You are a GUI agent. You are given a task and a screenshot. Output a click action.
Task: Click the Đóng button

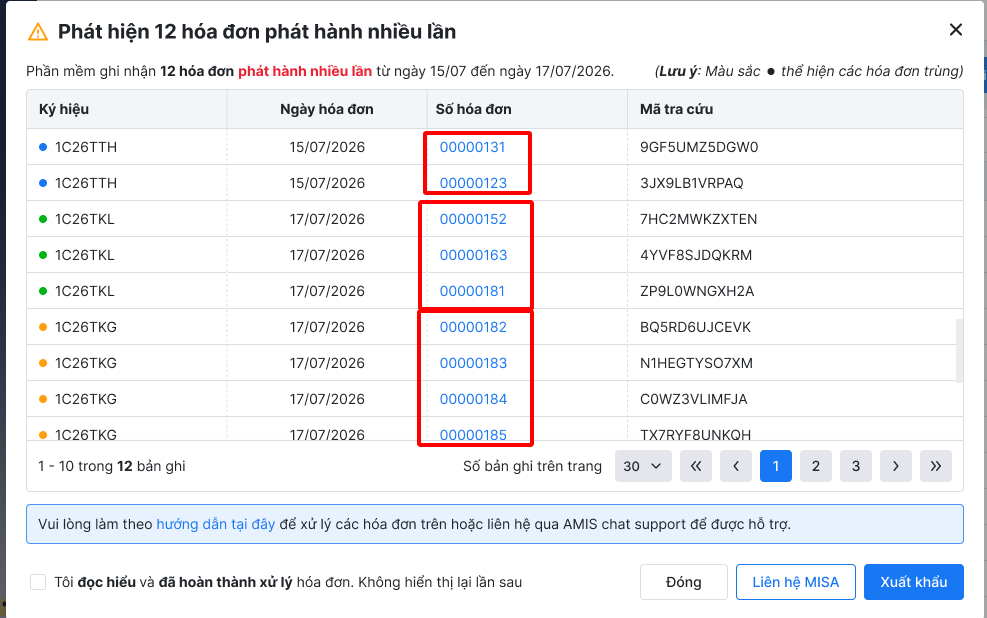click(x=684, y=582)
